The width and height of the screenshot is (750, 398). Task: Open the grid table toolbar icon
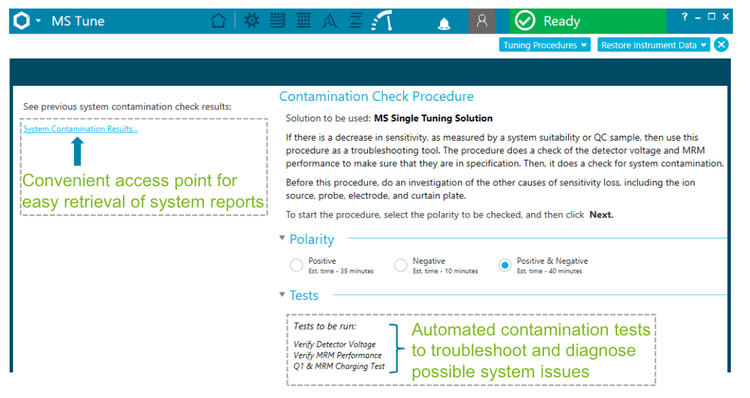tap(304, 21)
